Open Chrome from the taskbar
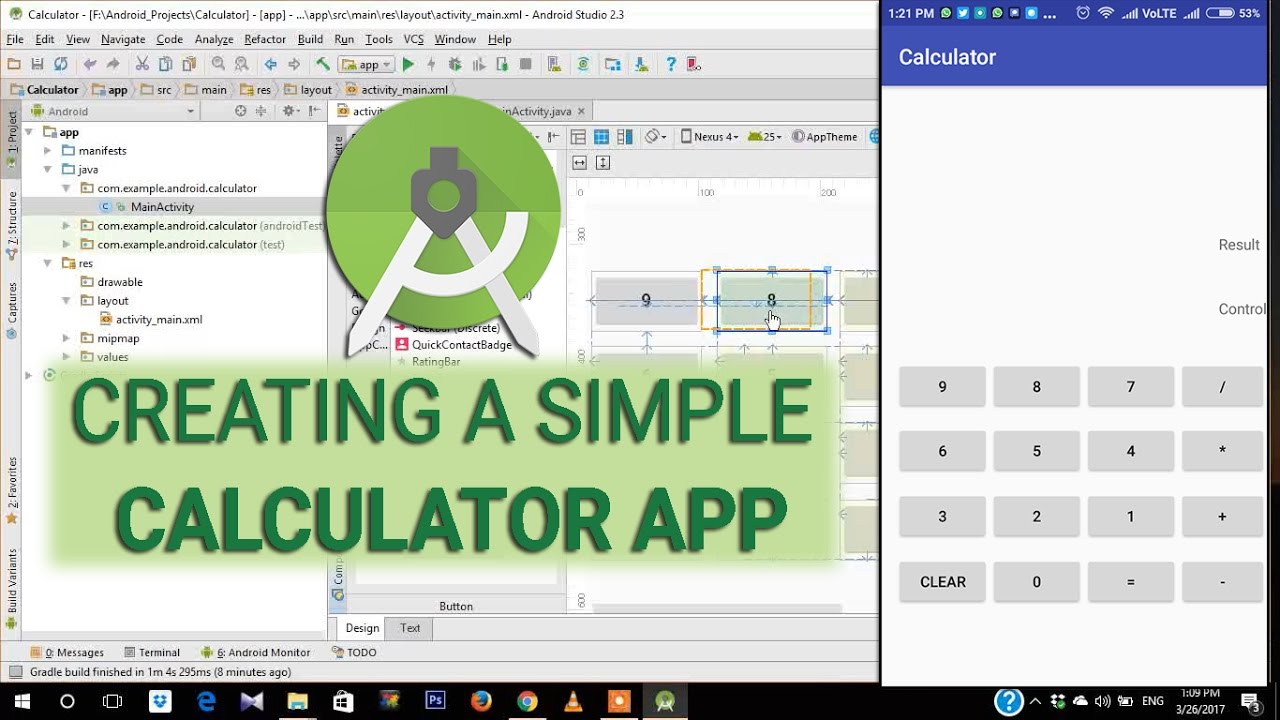 coord(527,701)
